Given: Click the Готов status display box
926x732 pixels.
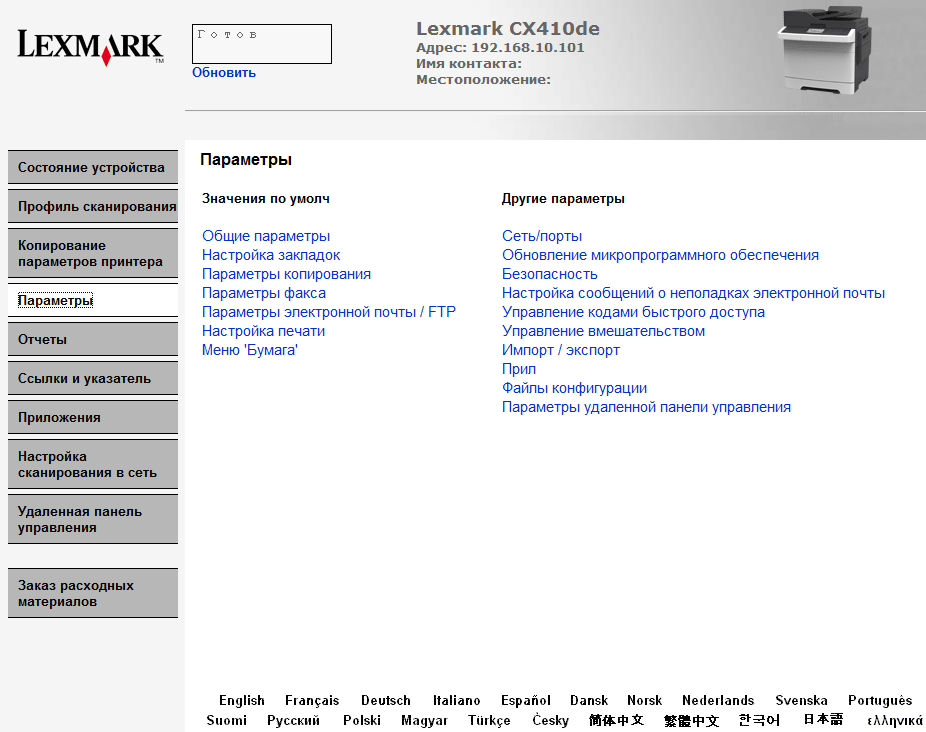Looking at the screenshot, I should (262, 44).
